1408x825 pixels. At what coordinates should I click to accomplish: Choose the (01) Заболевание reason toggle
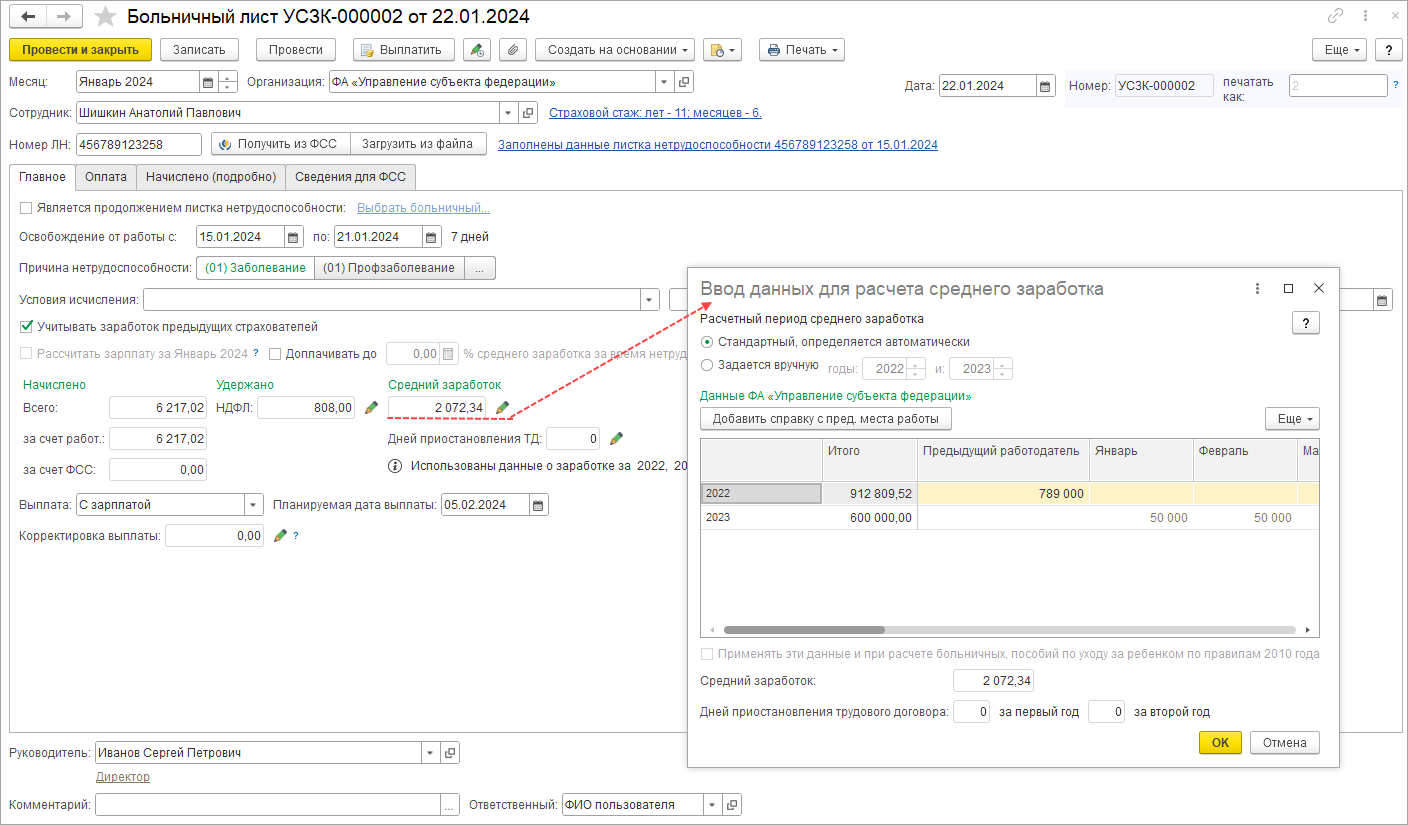point(255,268)
